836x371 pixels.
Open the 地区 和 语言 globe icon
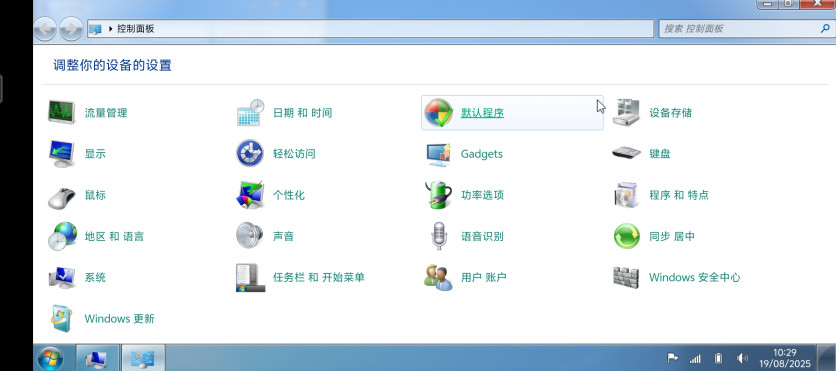point(61,236)
